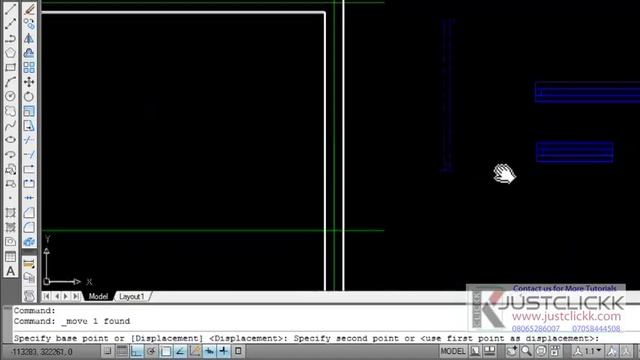Select the Ellipse tool

click(x=10, y=140)
